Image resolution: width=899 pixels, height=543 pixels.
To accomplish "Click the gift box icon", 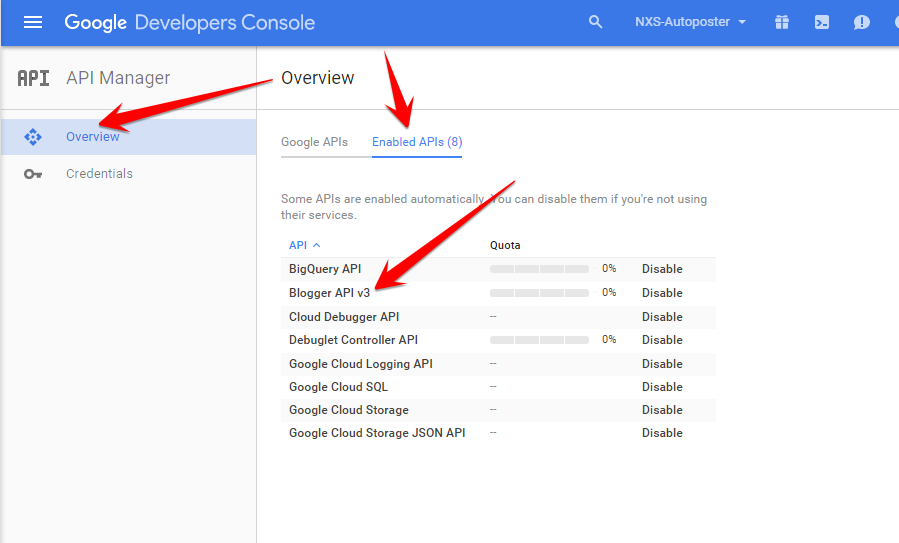I will [x=782, y=22].
